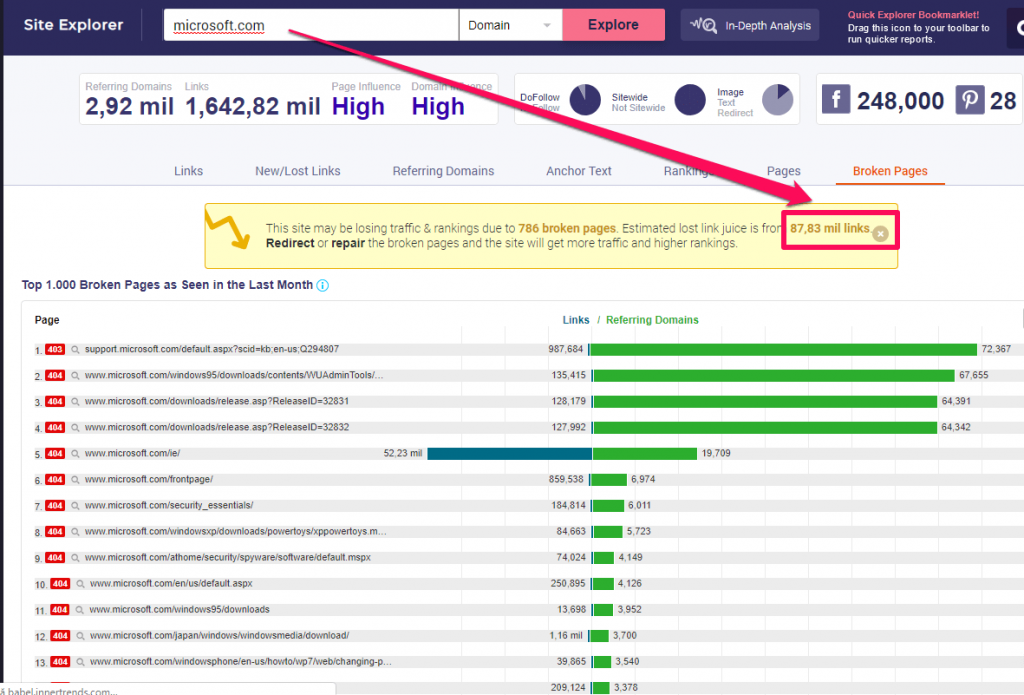Click the Site Explorer logo text
Screen dimensions: 1024x695
(74, 25)
